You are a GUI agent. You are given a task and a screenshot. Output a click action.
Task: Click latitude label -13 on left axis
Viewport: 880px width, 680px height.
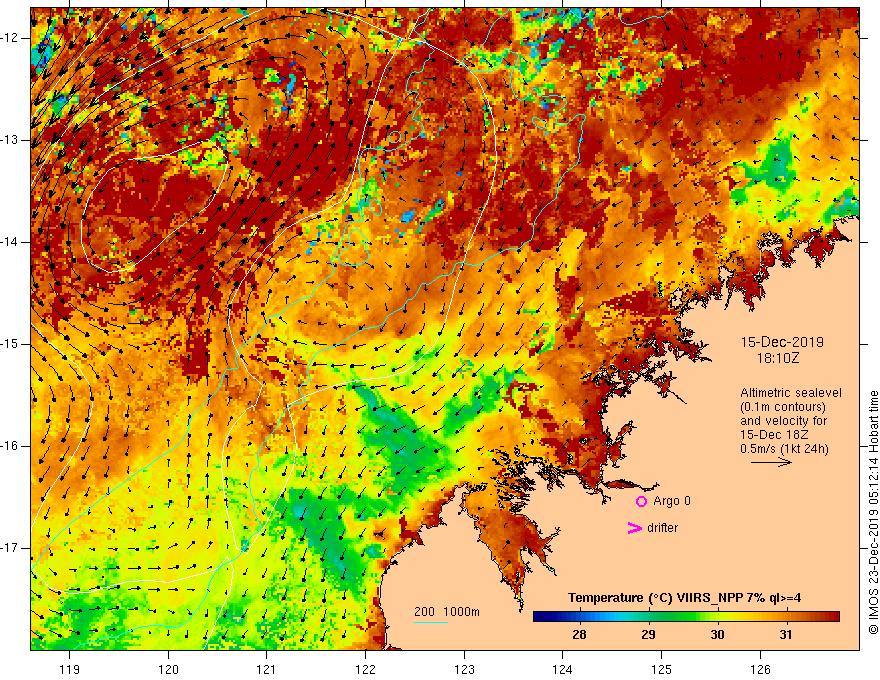pyautogui.click(x=10, y=140)
